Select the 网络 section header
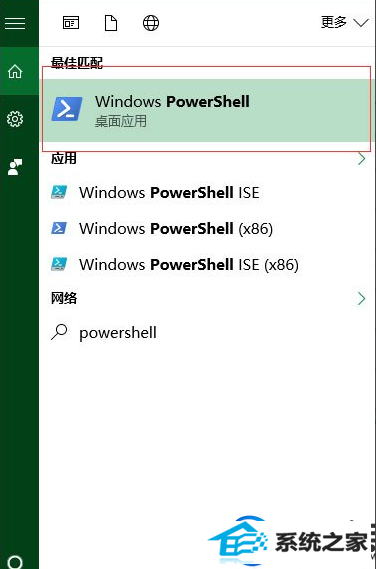 tap(64, 298)
